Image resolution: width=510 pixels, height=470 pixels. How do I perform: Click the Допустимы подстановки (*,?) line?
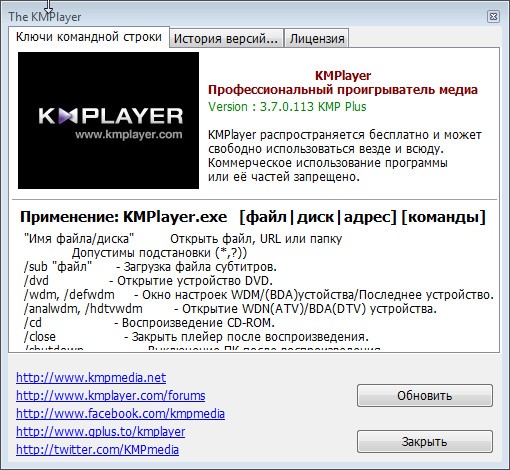(x=159, y=253)
